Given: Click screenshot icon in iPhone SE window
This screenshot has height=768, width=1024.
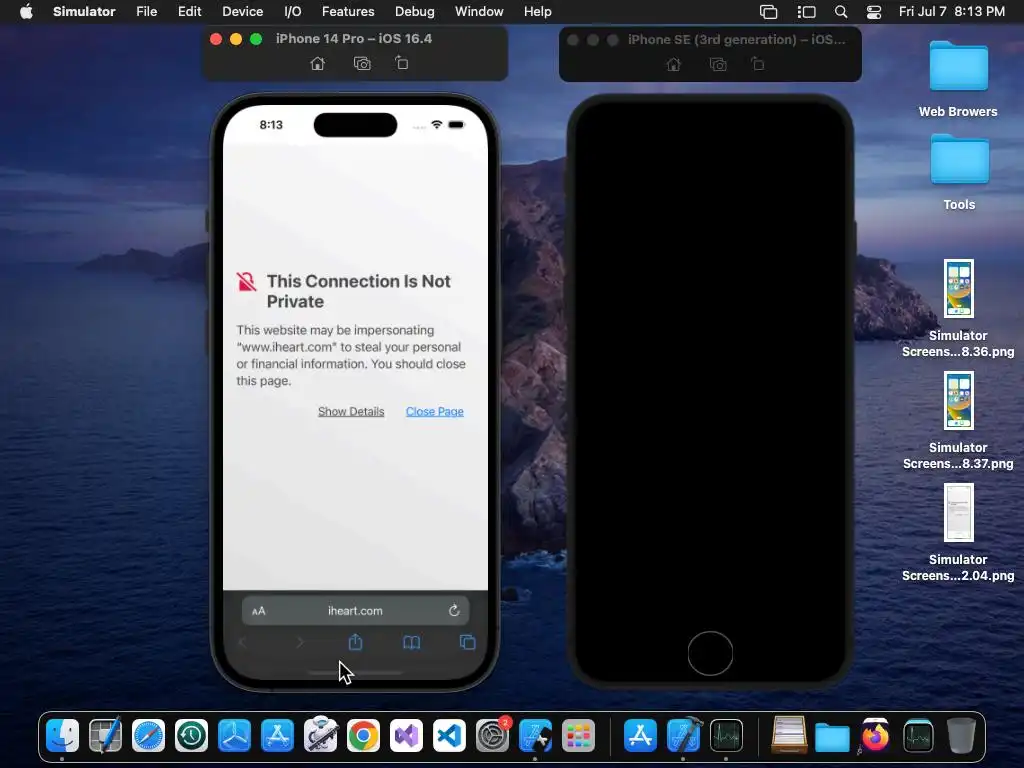Looking at the screenshot, I should click(x=718, y=65).
